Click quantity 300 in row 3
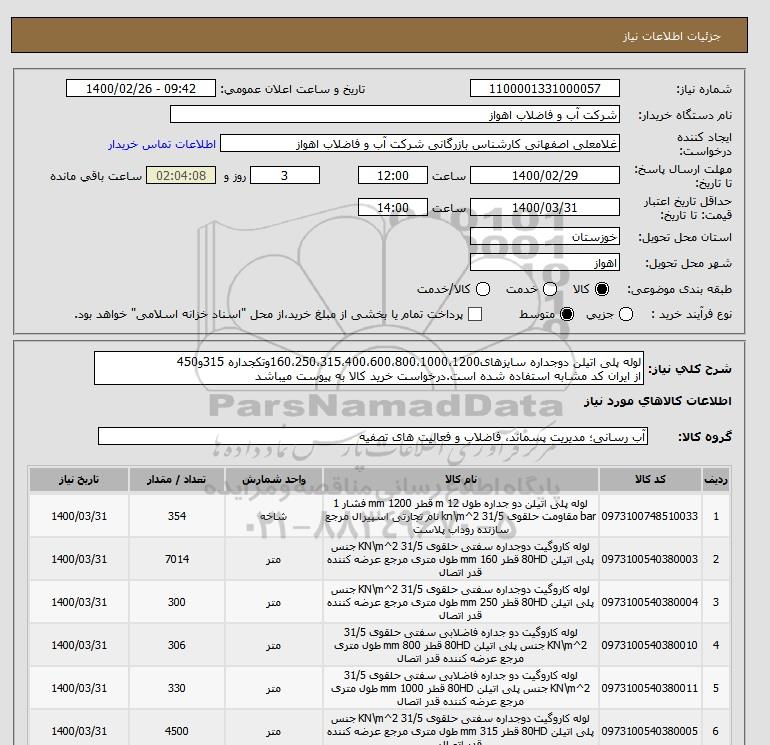The image size is (770, 745). click(177, 602)
